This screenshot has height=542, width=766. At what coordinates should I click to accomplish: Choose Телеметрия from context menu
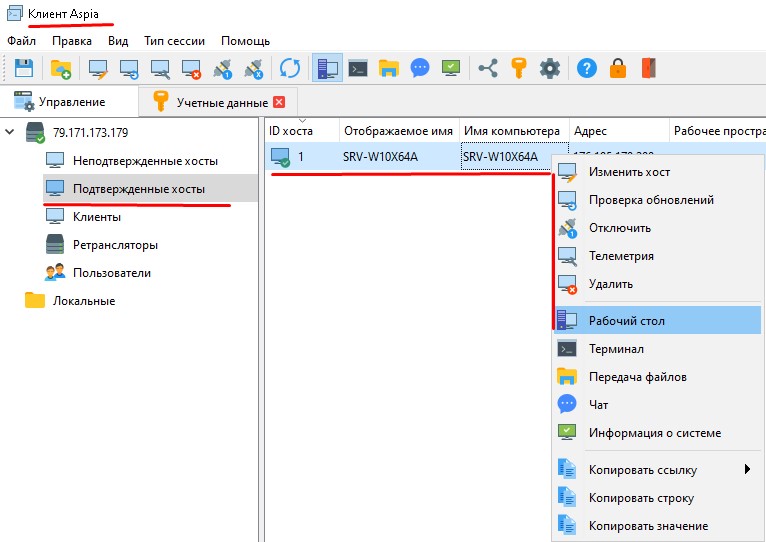658,256
